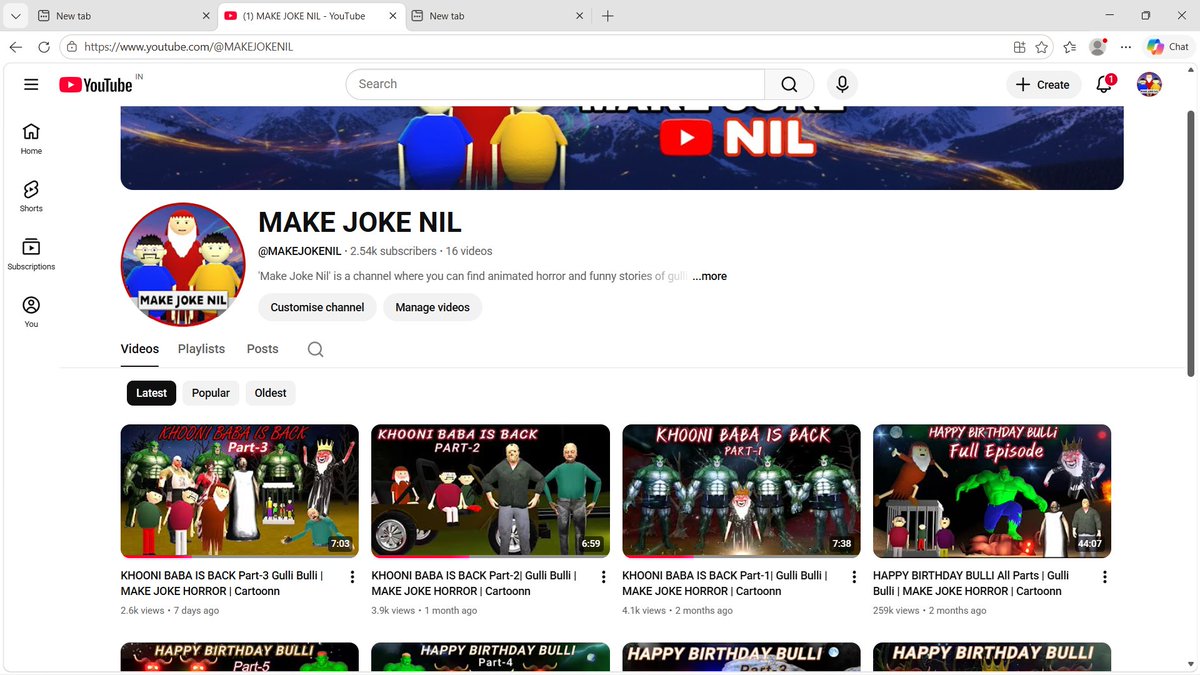Image resolution: width=1200 pixels, height=675 pixels.
Task: Open the tab list chevron beside browser tabs
Action: click(15, 15)
